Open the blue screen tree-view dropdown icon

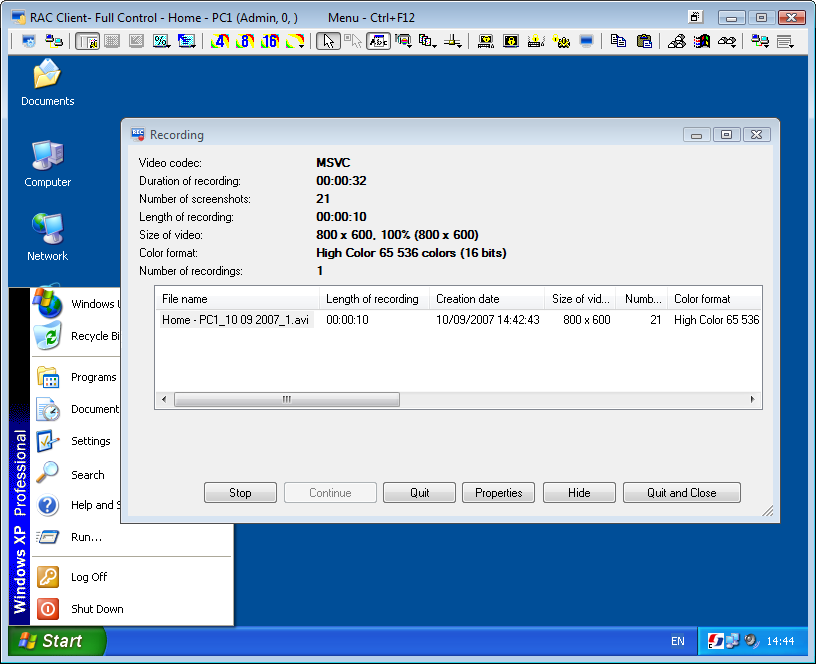click(x=186, y=41)
